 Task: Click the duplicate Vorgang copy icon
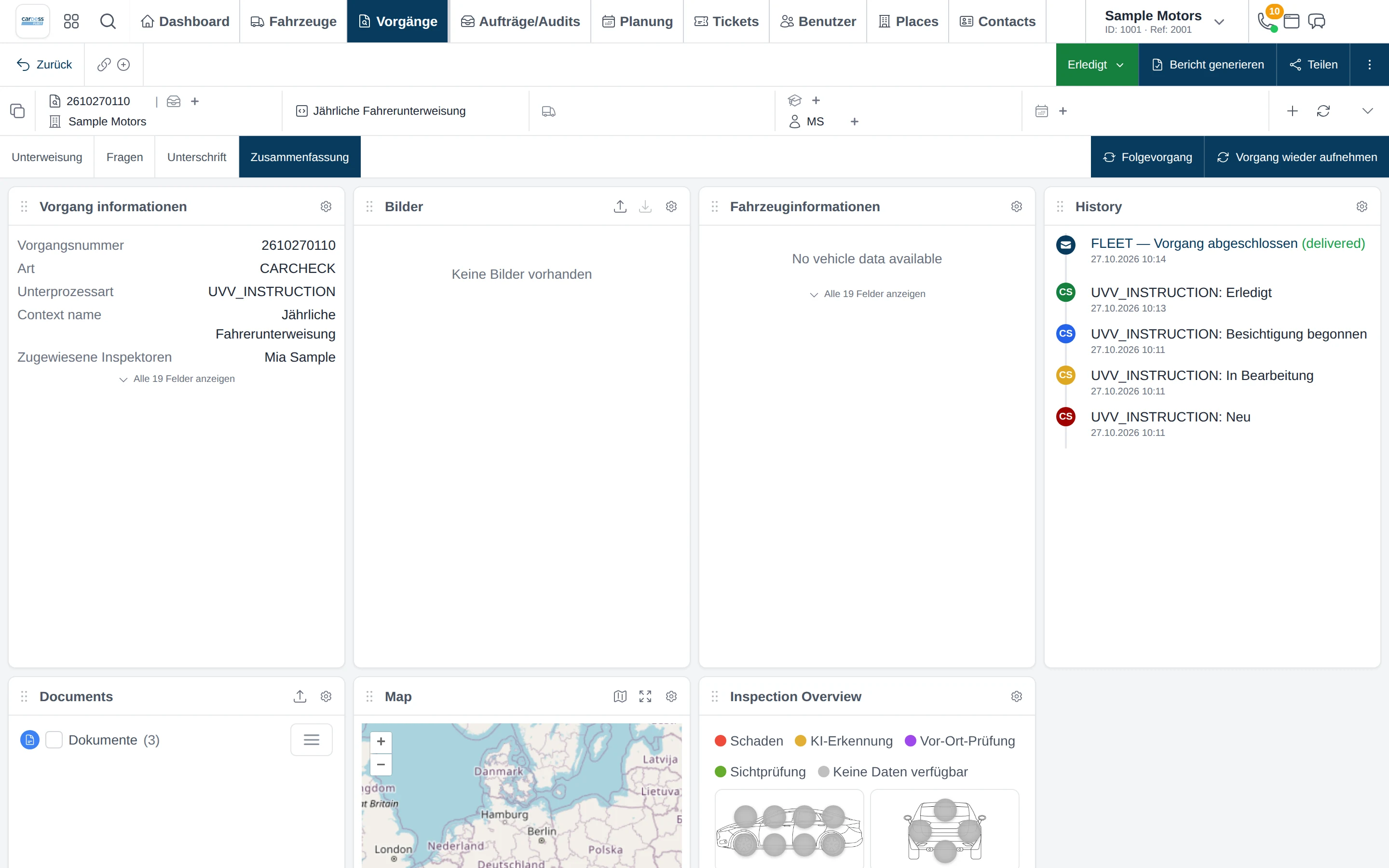pyautogui.click(x=17, y=111)
